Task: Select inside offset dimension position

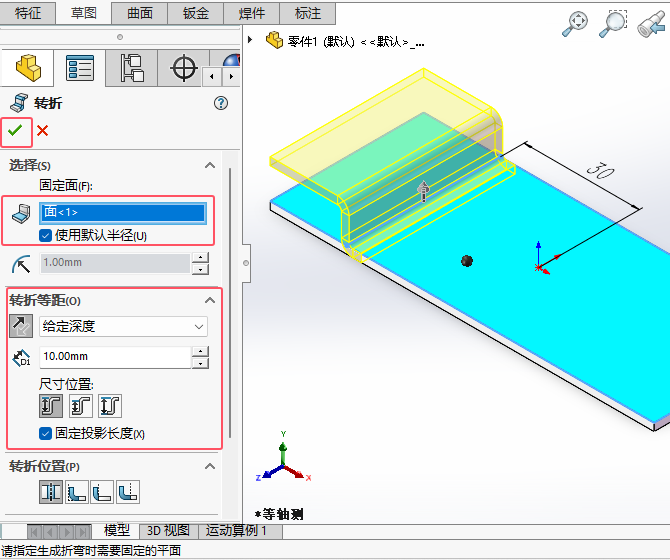Action: pos(80,406)
